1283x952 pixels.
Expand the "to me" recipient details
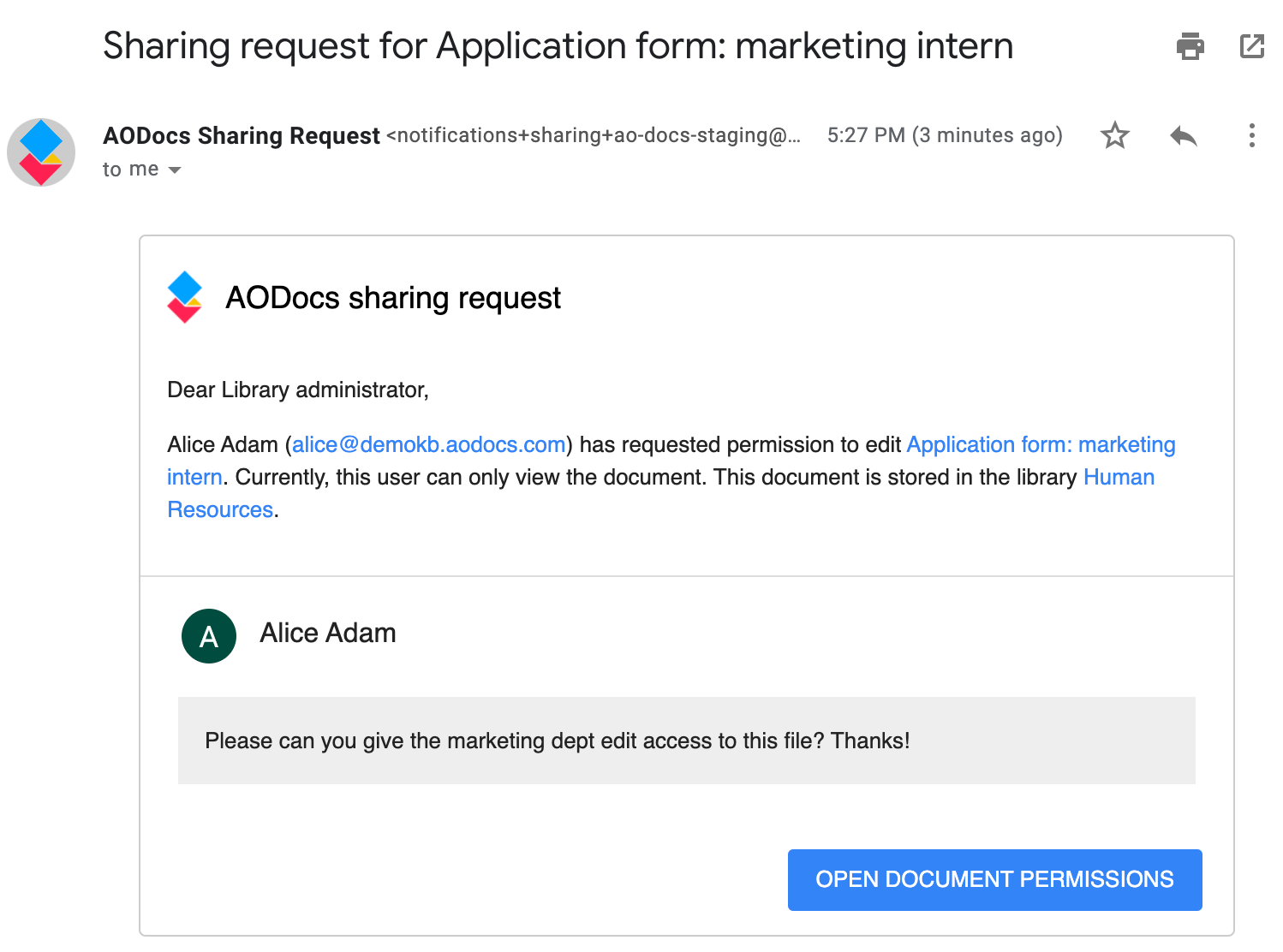tap(175, 170)
